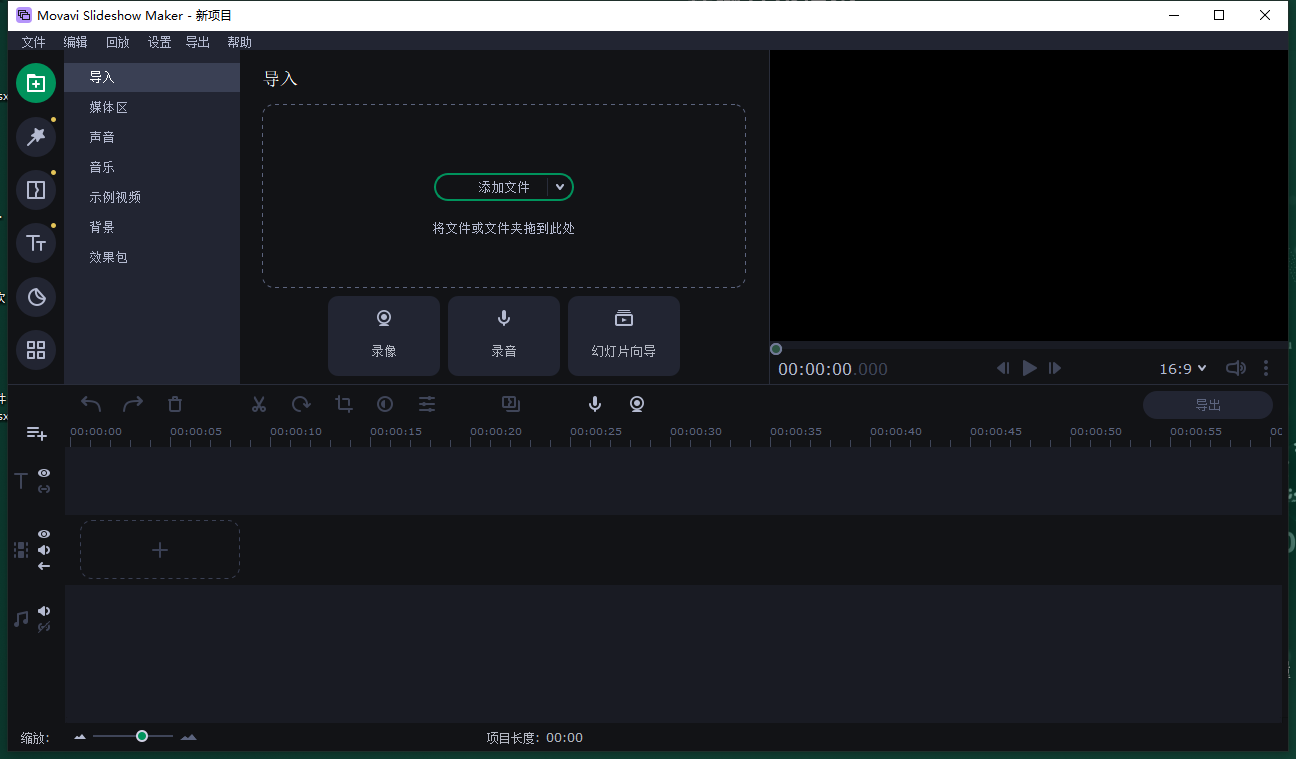The width and height of the screenshot is (1296, 759).
Task: Open the 16:9 aspect ratio dropdown
Action: coord(1183,369)
